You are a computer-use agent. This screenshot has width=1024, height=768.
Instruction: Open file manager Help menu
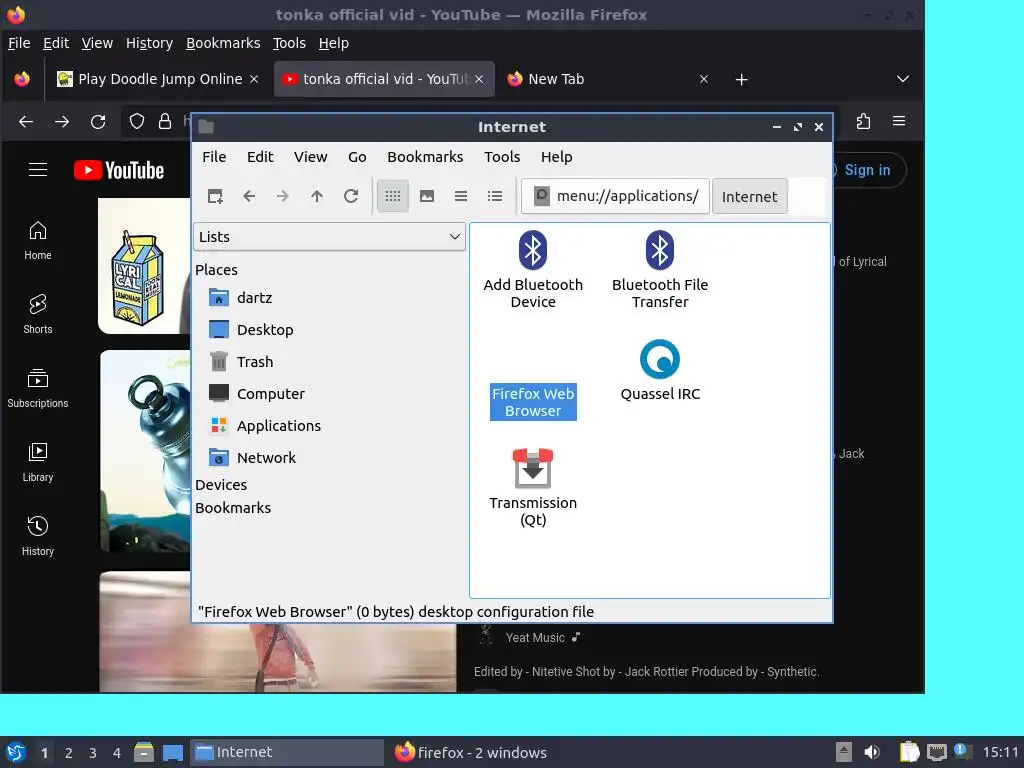[556, 157]
